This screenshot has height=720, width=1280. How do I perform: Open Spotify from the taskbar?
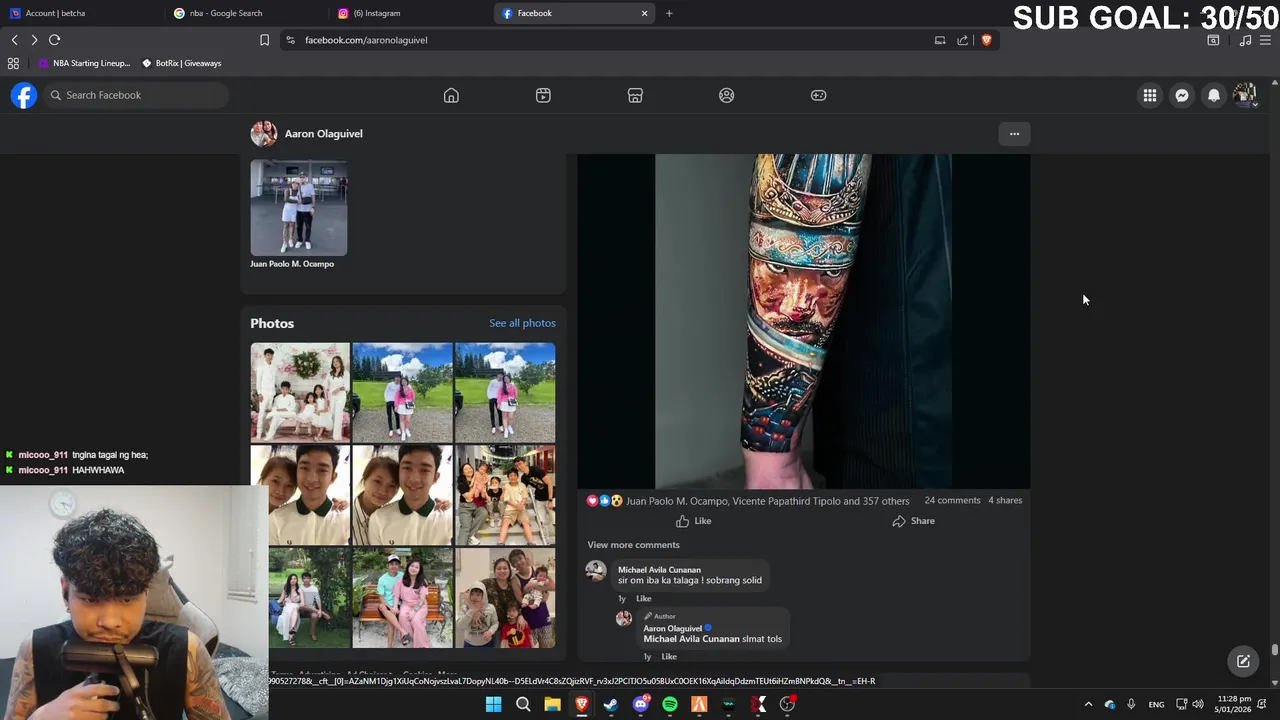(670, 704)
